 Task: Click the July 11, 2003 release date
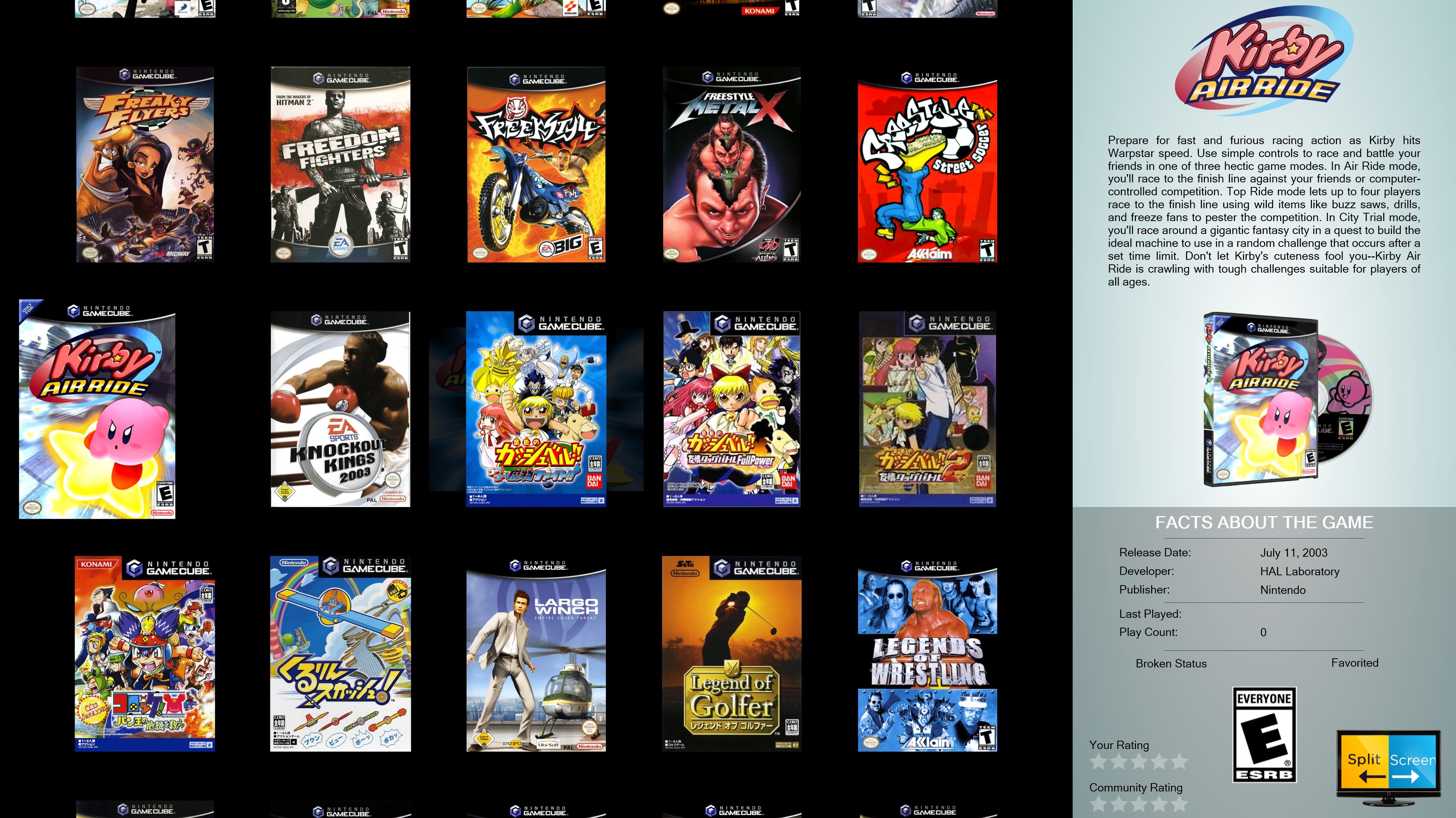1294,553
